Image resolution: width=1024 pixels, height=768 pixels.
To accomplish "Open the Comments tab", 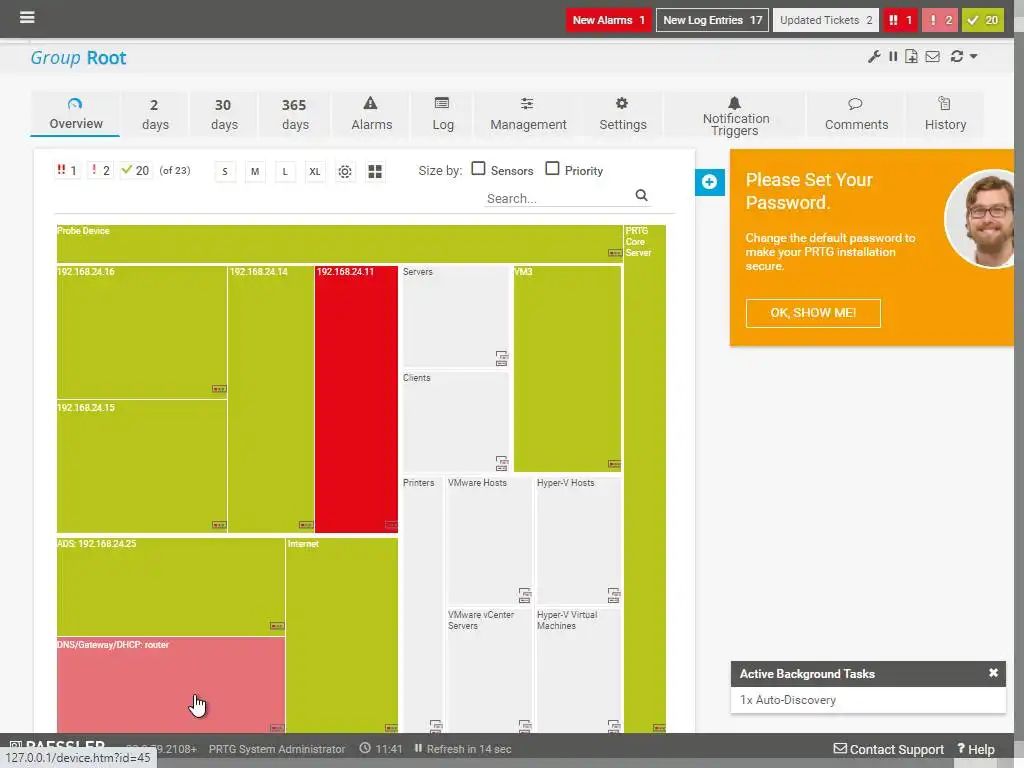I will coord(856,114).
